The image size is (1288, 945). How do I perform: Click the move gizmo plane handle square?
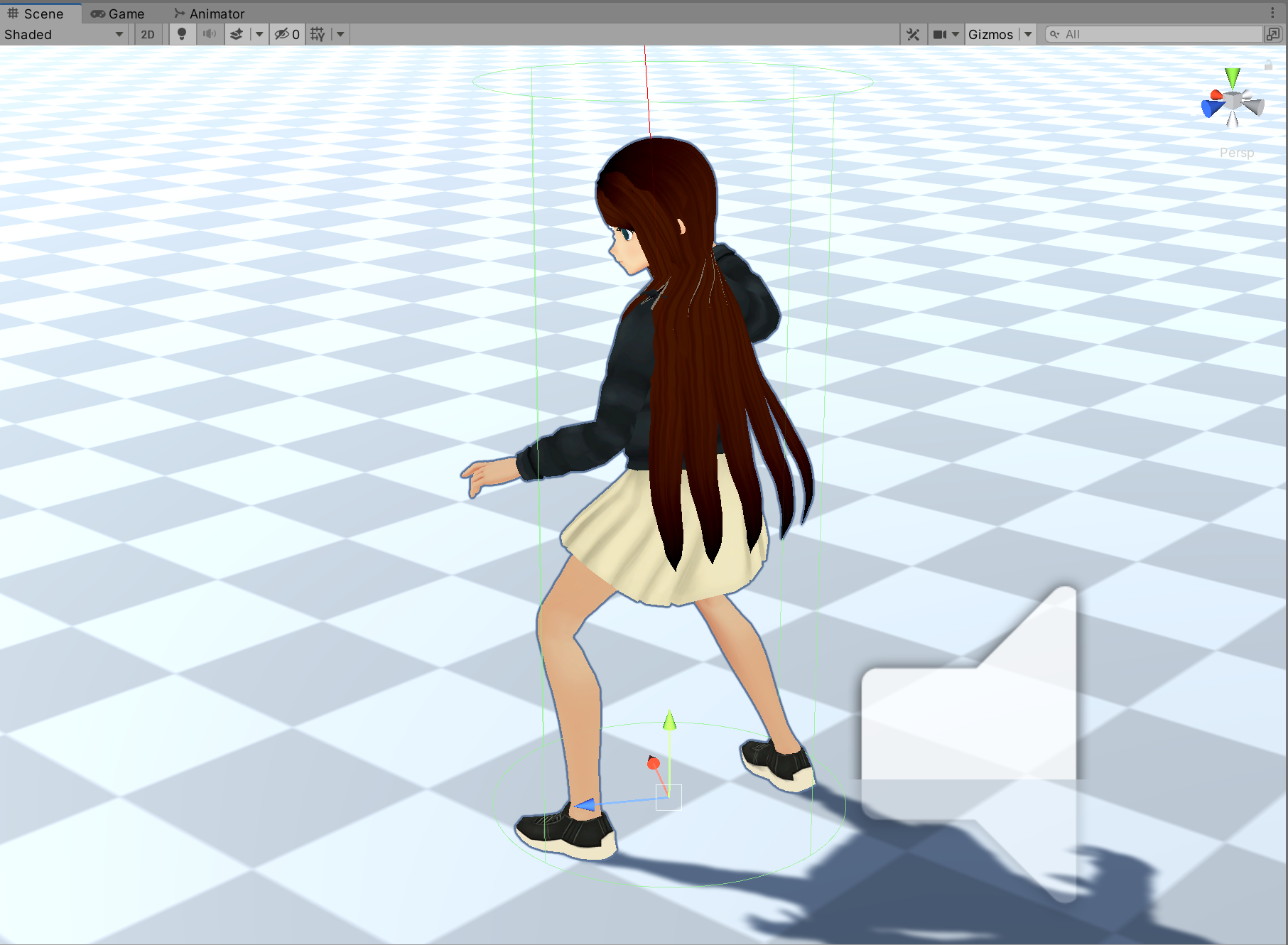(669, 797)
